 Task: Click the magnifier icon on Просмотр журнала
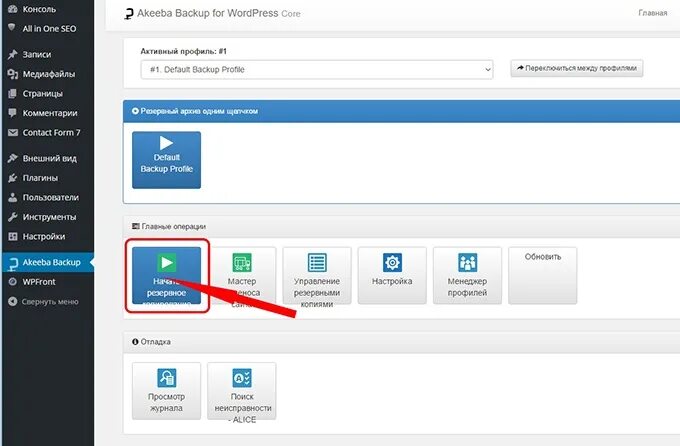tap(167, 378)
